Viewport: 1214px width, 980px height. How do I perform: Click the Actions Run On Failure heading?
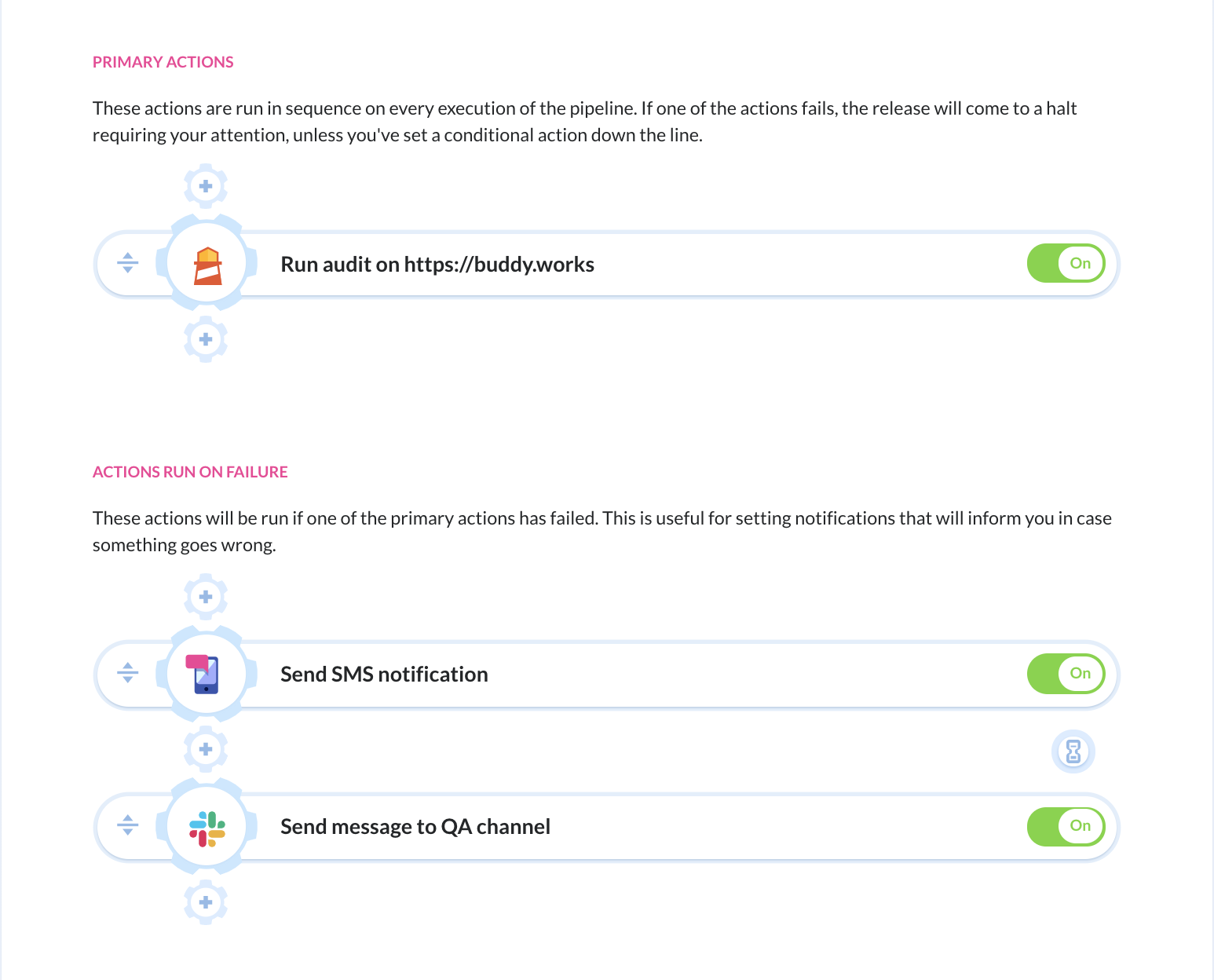click(190, 472)
